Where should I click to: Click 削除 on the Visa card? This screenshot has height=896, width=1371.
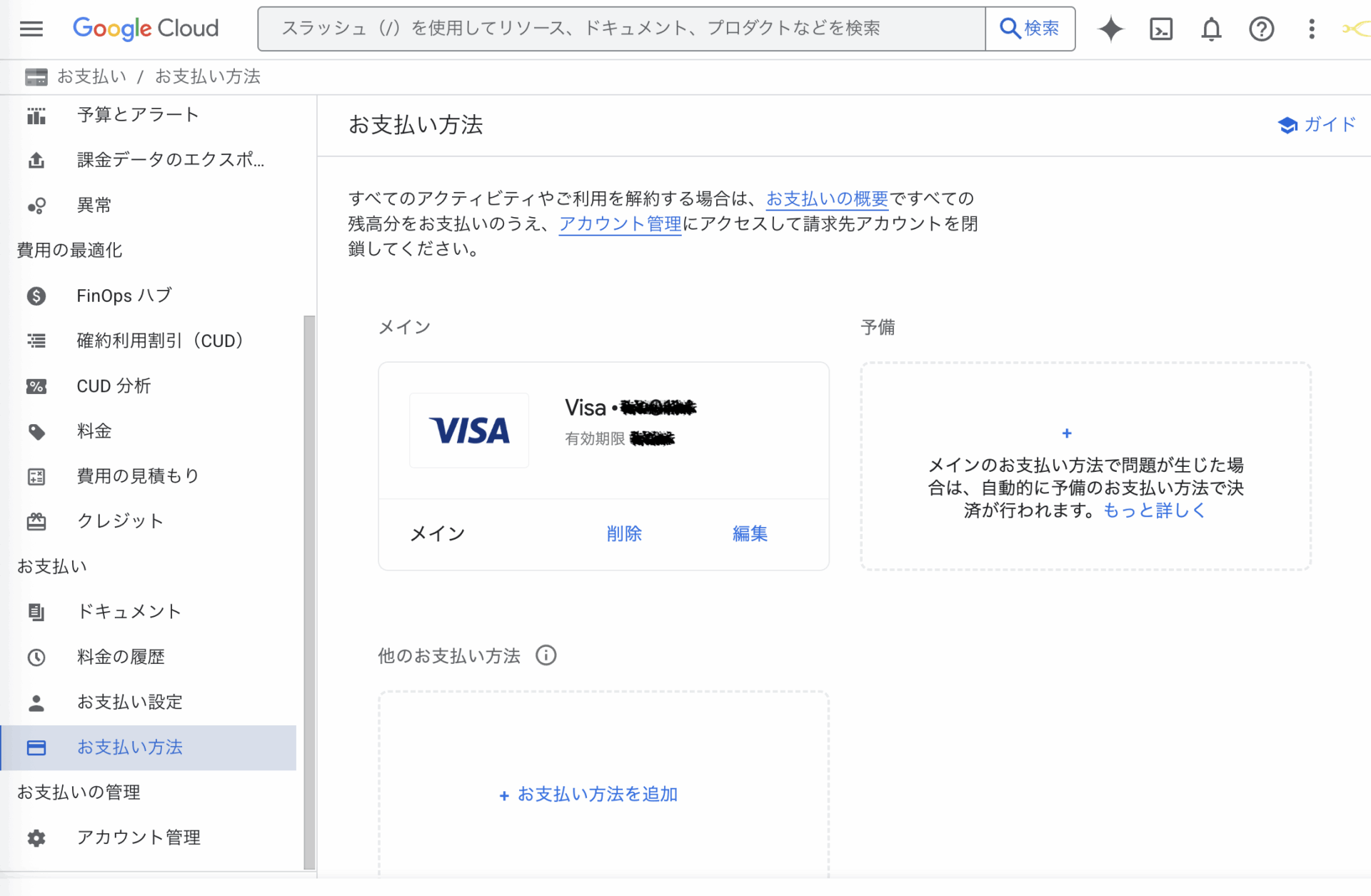click(x=623, y=533)
